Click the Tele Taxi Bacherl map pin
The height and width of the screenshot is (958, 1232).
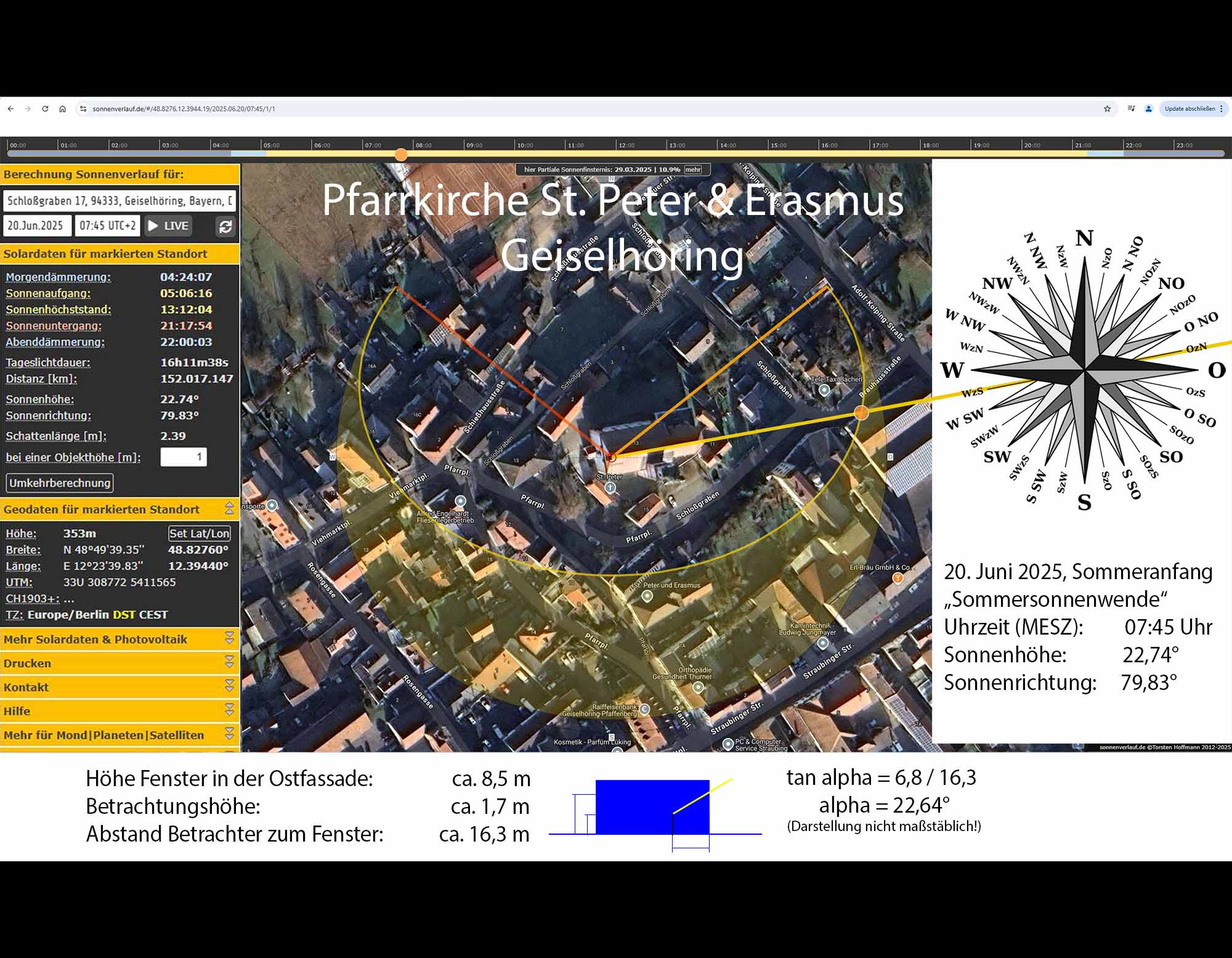(824, 389)
